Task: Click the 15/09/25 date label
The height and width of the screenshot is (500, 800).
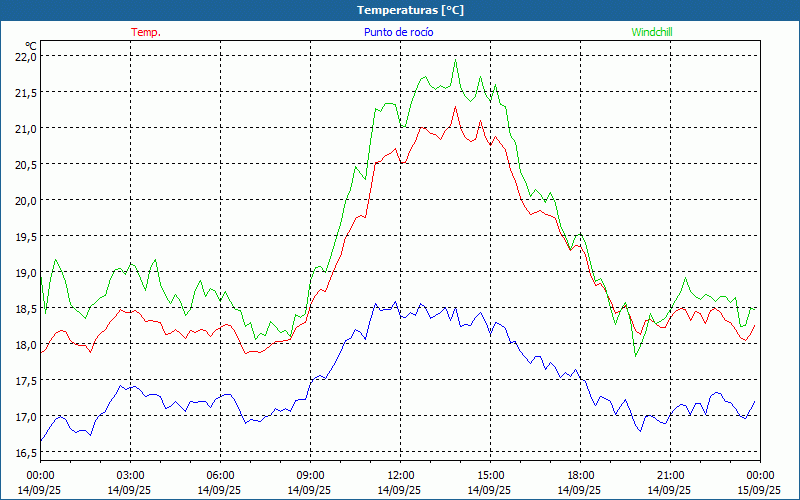Action: (x=760, y=490)
